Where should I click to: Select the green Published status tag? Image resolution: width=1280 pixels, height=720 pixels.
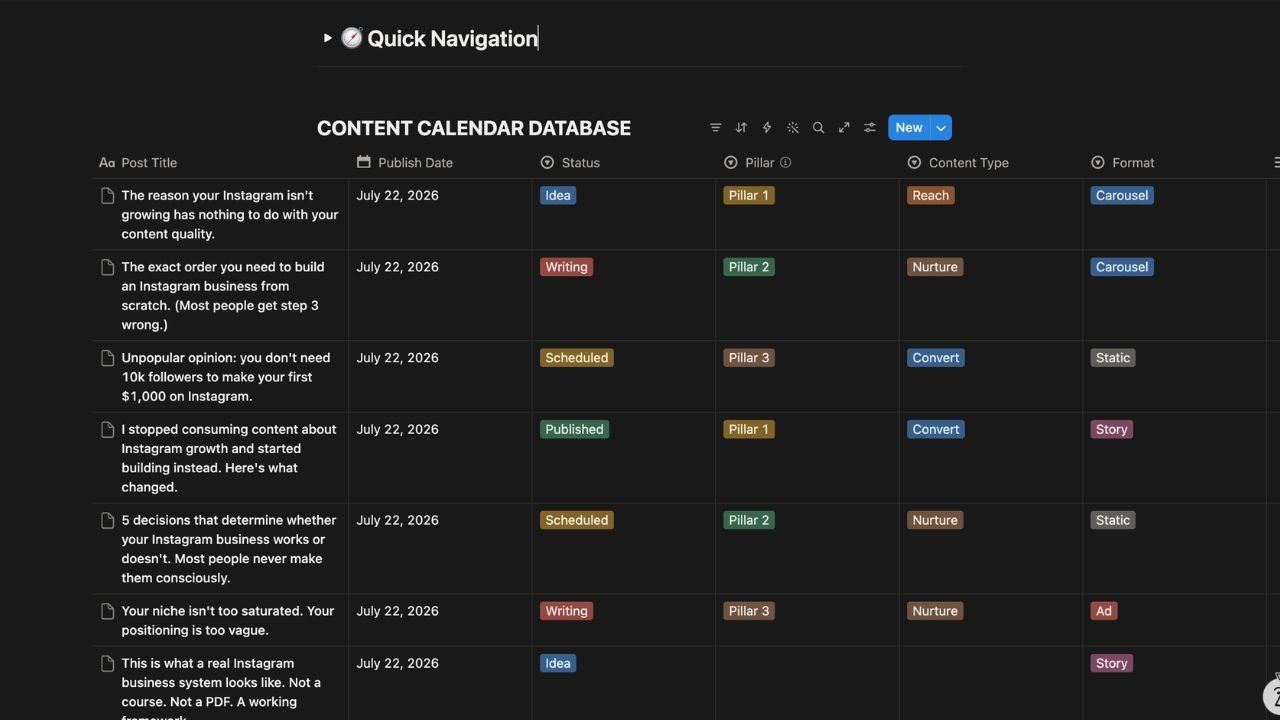[x=574, y=429]
